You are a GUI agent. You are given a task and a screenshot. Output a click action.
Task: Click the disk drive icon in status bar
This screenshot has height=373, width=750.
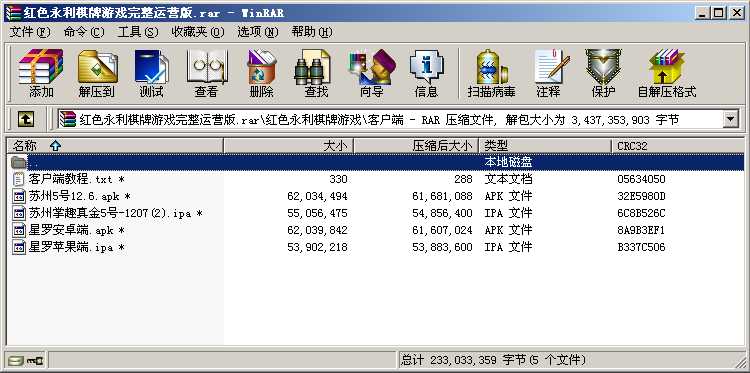pyautogui.click(x=15, y=360)
